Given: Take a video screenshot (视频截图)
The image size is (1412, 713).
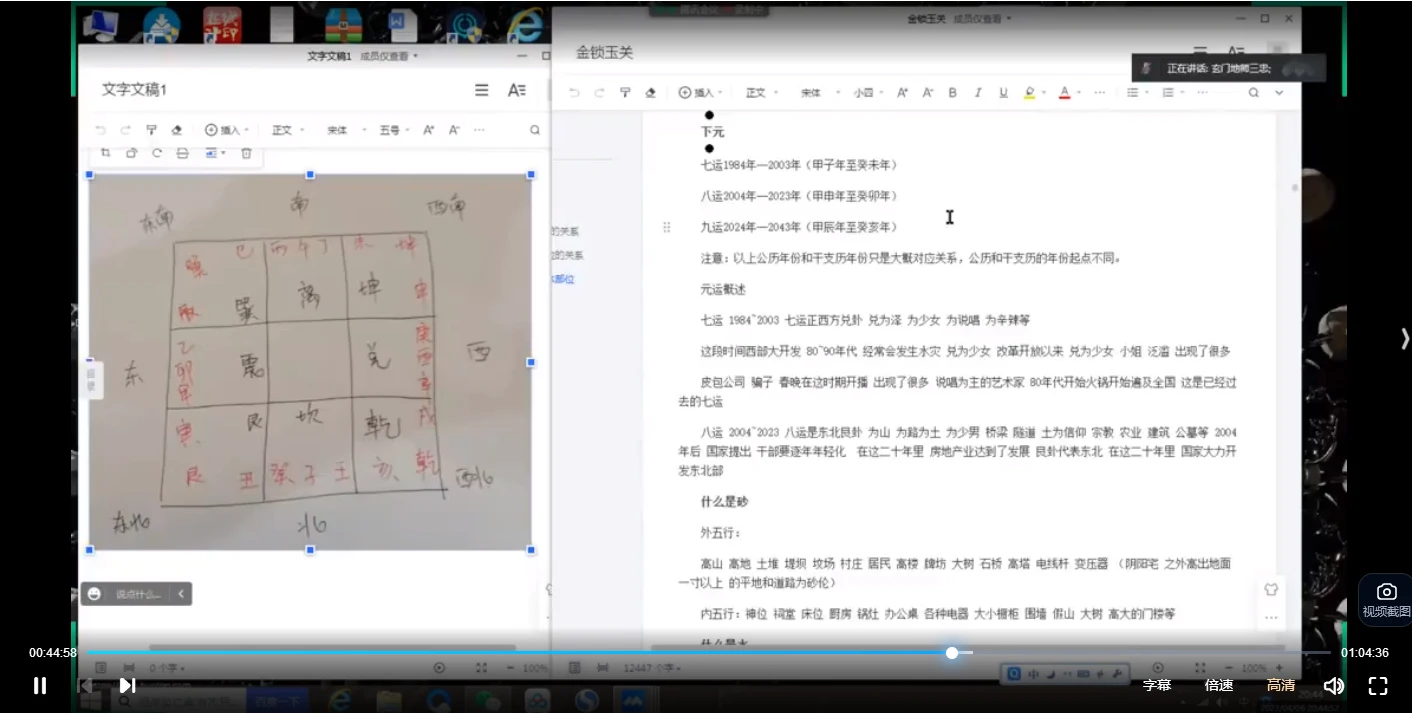Looking at the screenshot, I should pos(1385,600).
